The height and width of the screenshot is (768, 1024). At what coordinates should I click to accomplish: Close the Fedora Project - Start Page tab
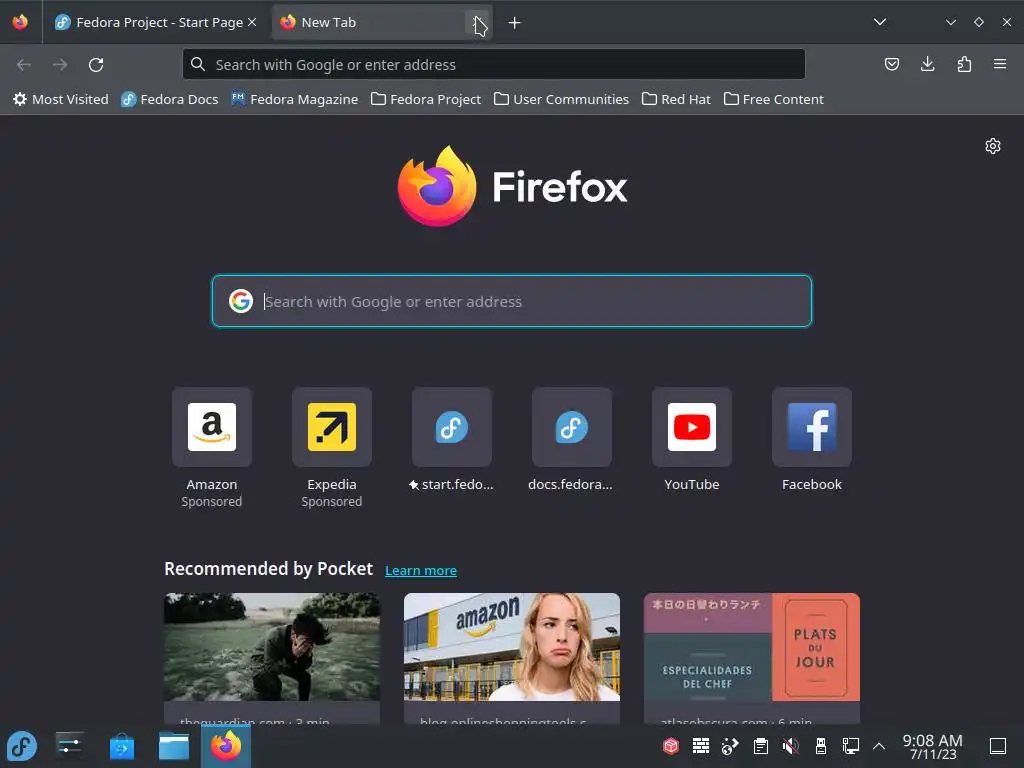[252, 22]
